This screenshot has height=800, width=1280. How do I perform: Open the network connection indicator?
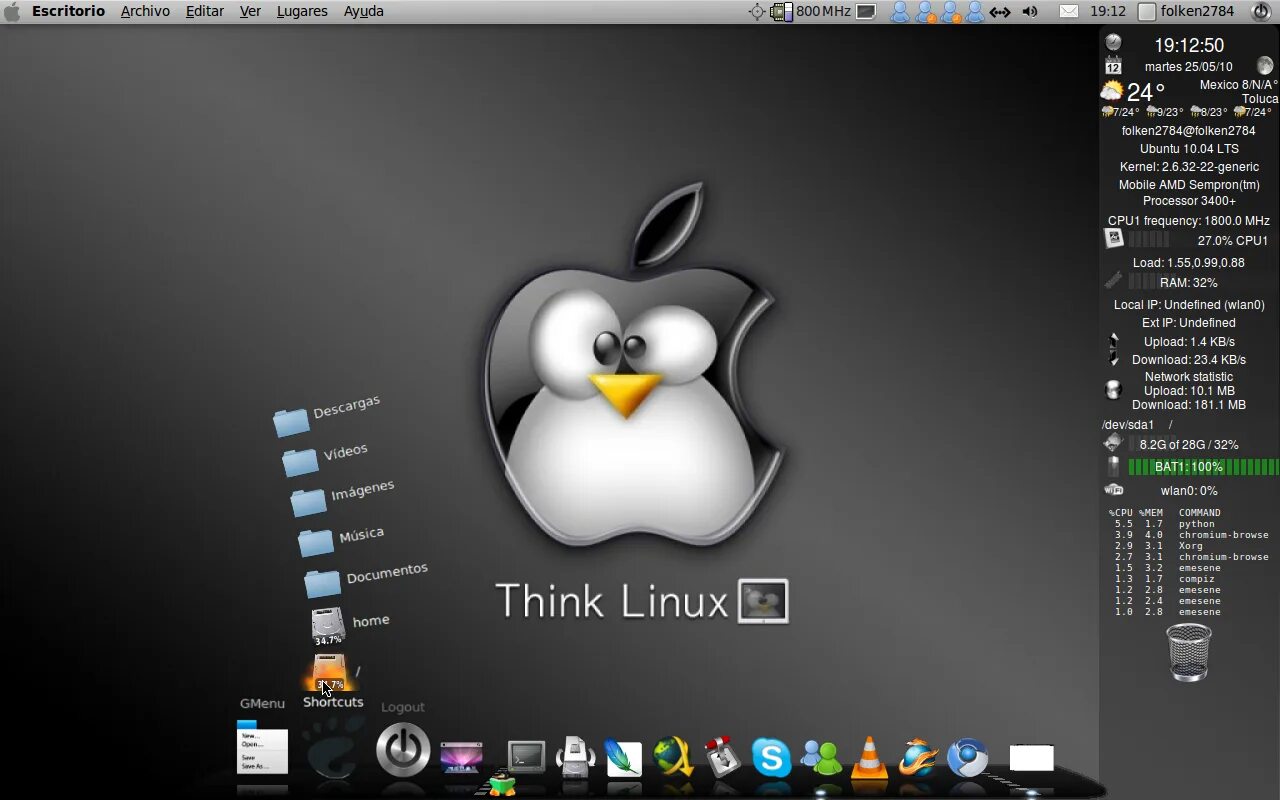1000,12
